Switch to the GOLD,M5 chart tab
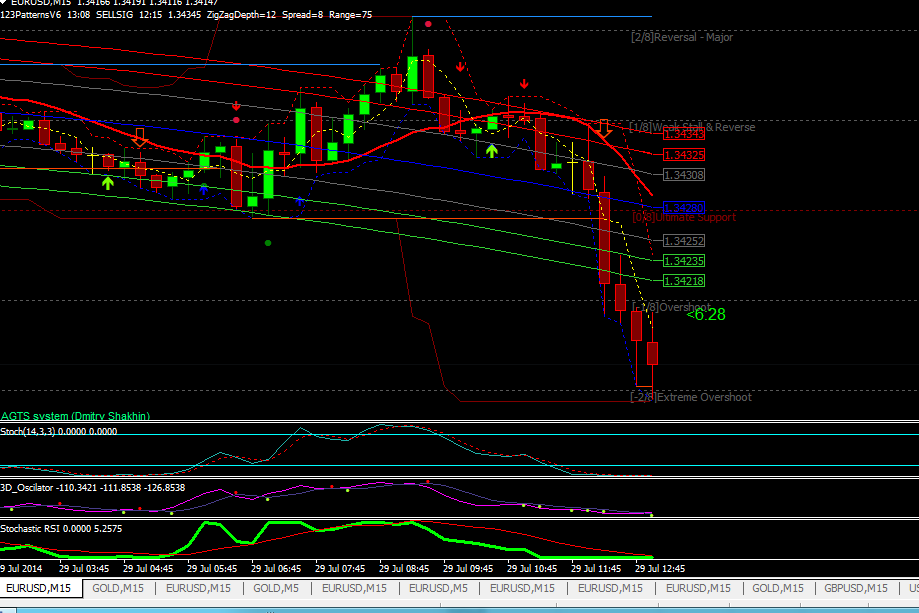The height and width of the screenshot is (613, 919). pyautogui.click(x=275, y=588)
